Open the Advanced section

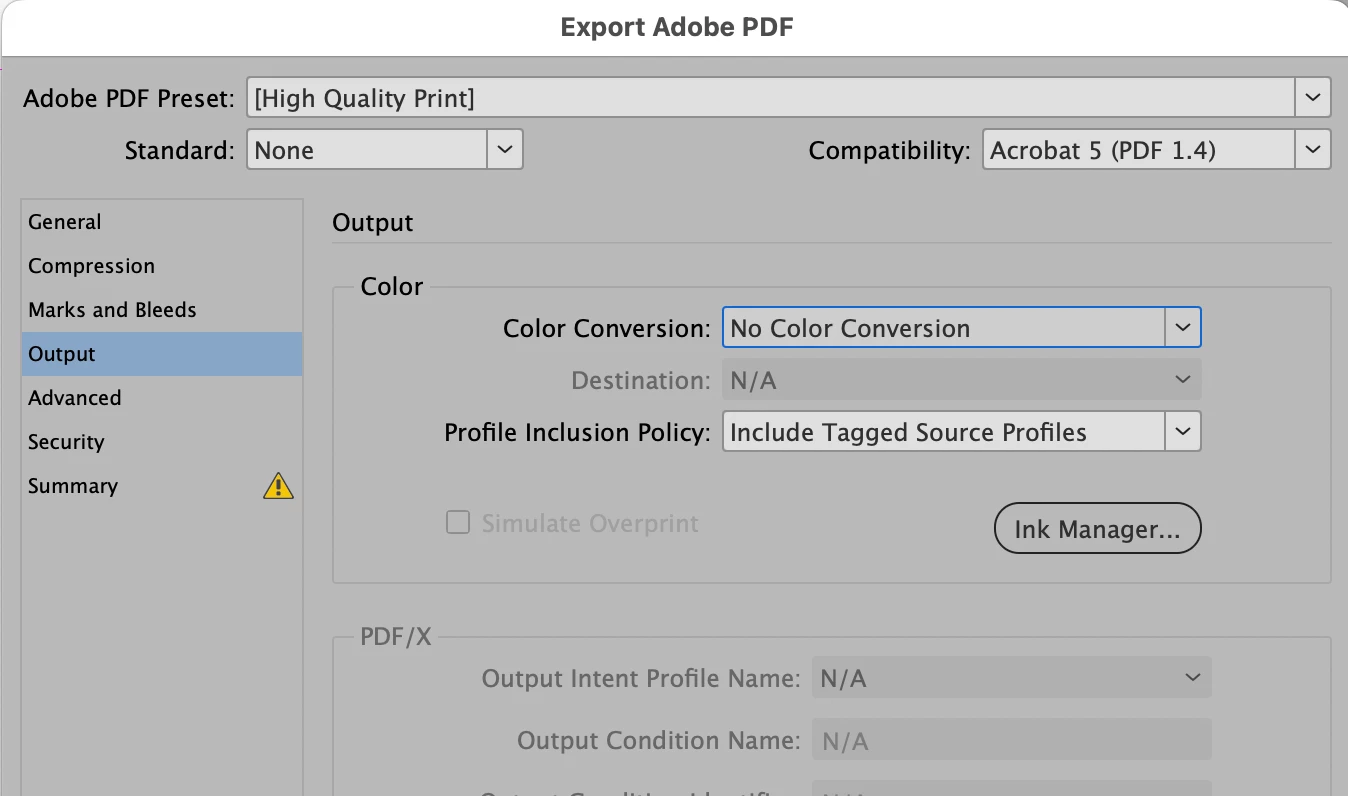(x=75, y=398)
